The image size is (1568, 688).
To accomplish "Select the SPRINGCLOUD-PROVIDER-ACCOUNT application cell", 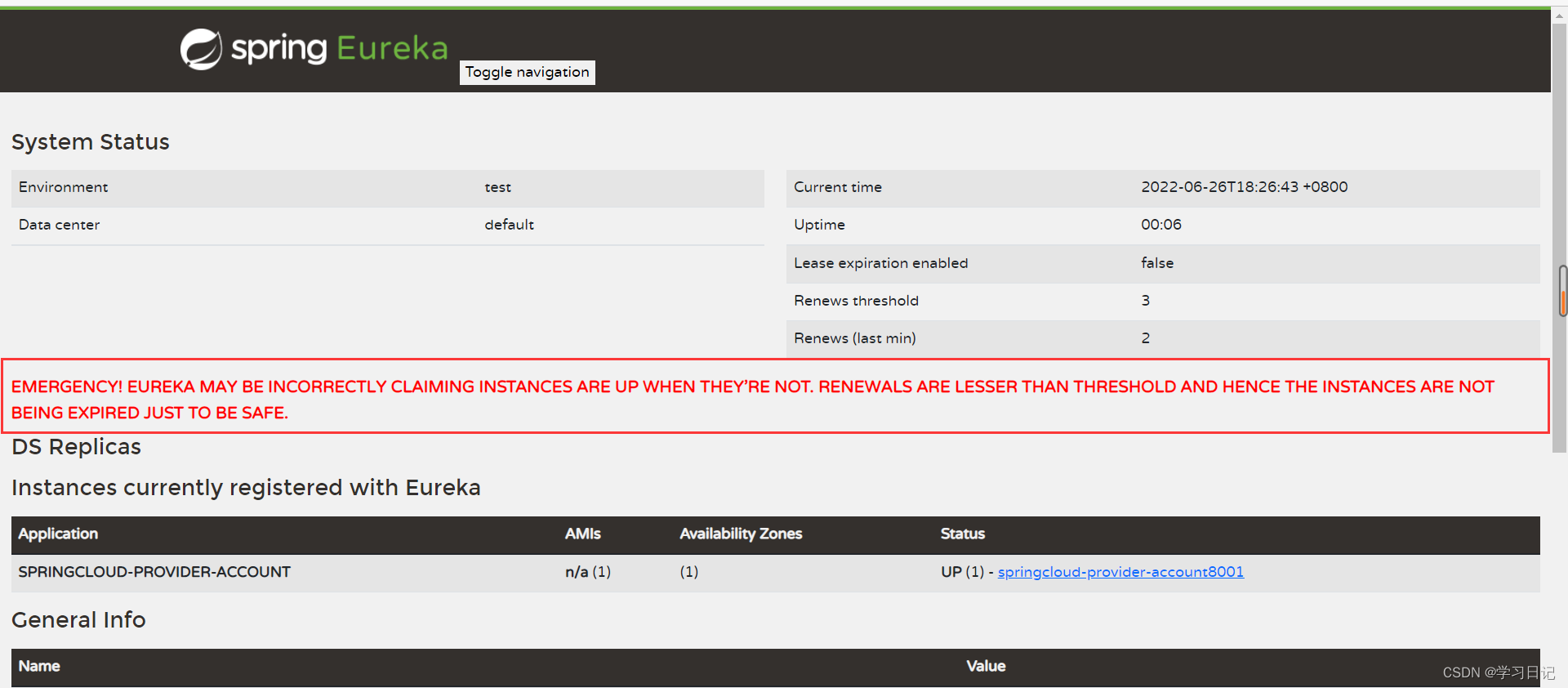I will click(154, 572).
